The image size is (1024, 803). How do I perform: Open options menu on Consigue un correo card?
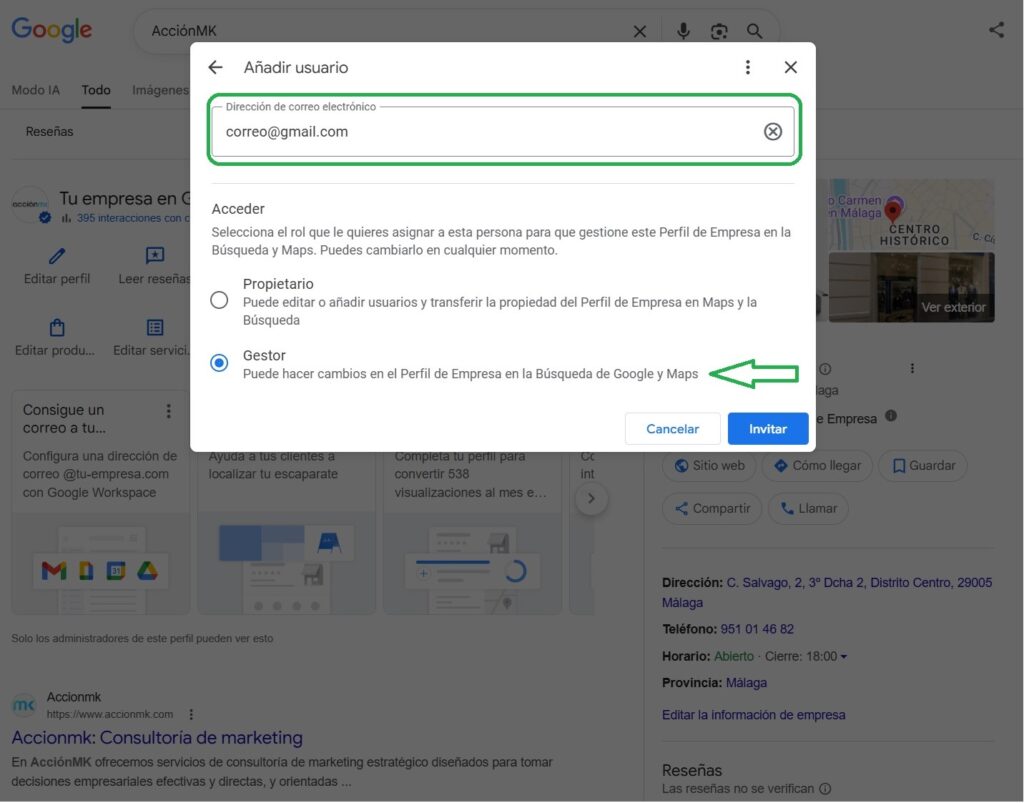169,411
